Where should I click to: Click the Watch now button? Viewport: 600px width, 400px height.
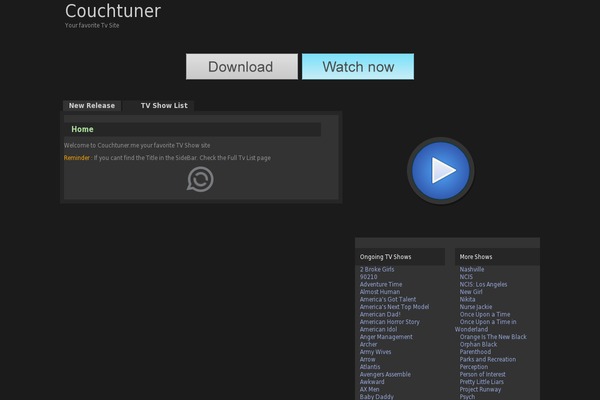[x=358, y=67]
